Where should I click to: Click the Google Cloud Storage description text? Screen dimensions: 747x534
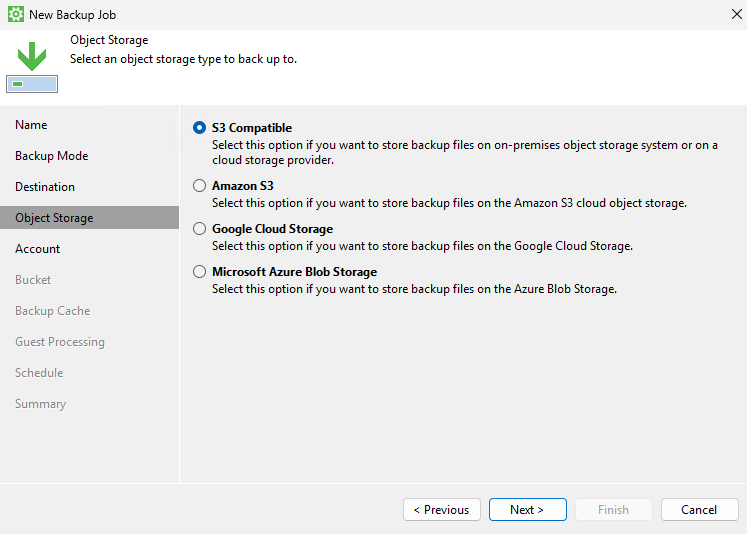pos(422,246)
